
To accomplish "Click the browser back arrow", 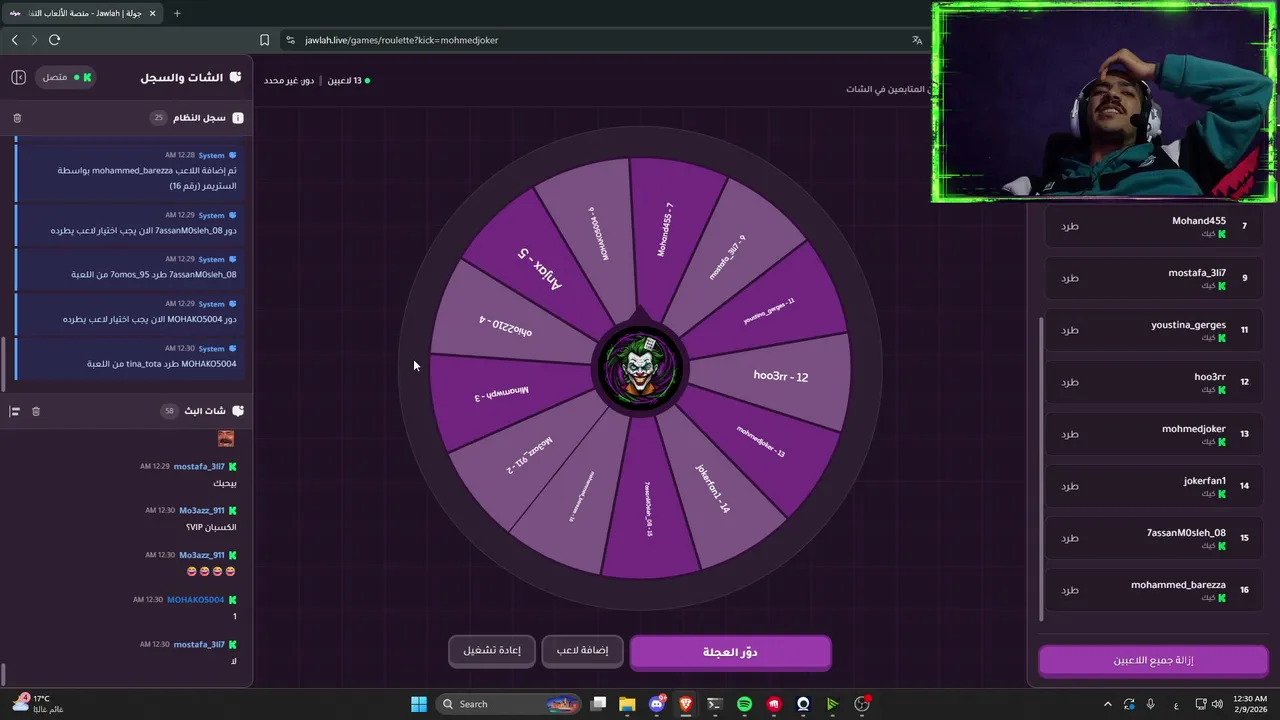I will pyautogui.click(x=14, y=40).
